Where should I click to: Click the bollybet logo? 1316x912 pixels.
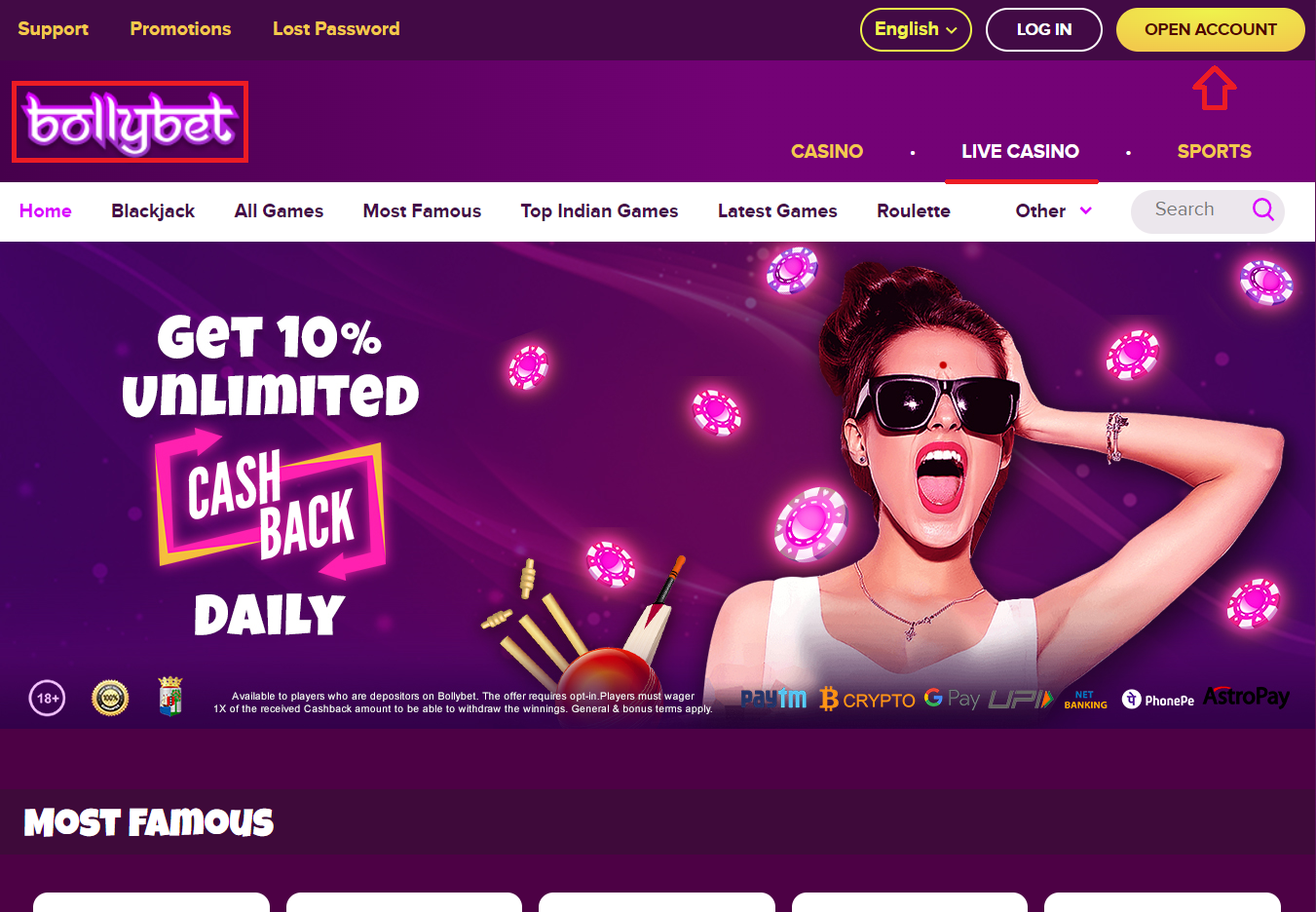130,122
